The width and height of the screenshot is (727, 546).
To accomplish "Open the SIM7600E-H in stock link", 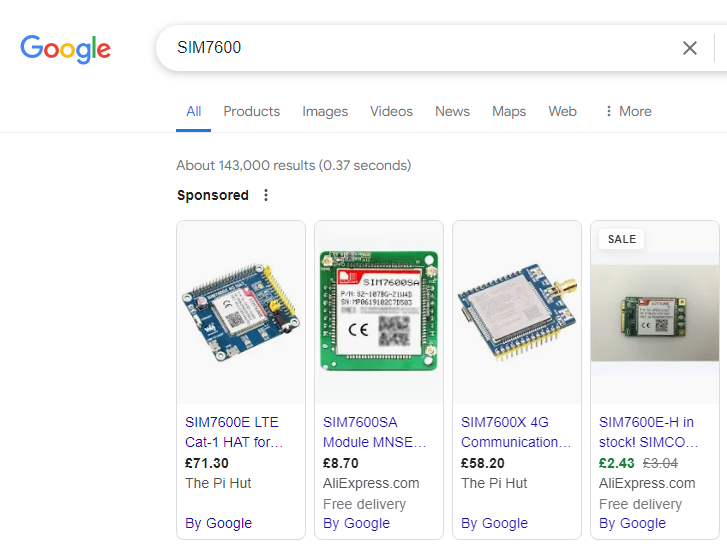I will coord(648,432).
